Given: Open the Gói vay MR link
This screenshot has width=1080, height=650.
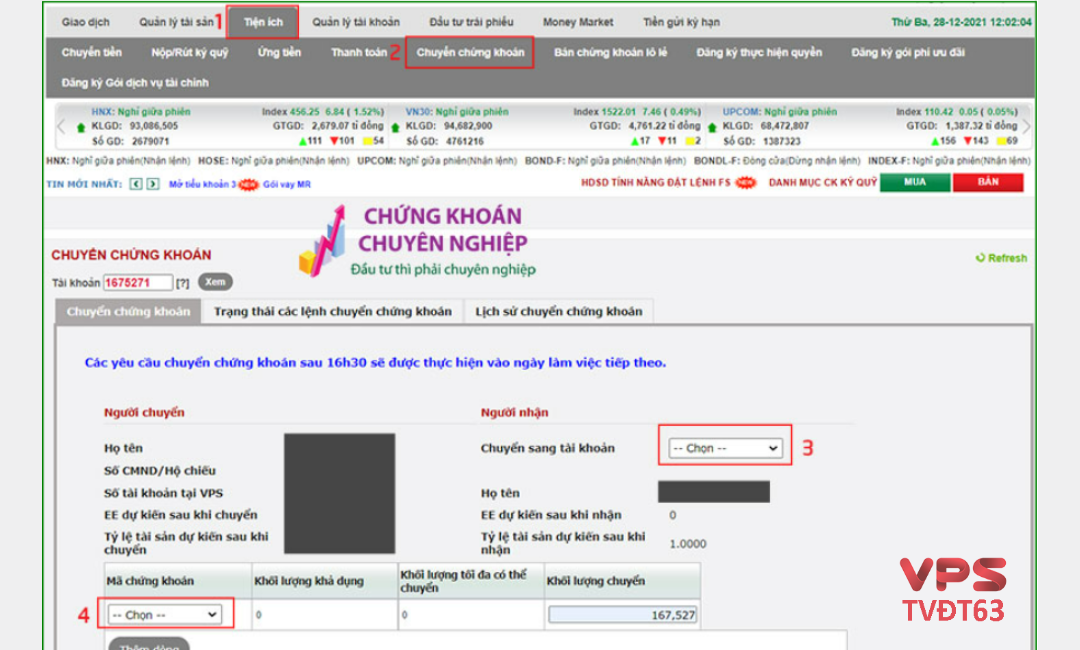Looking at the screenshot, I should pos(287,184).
